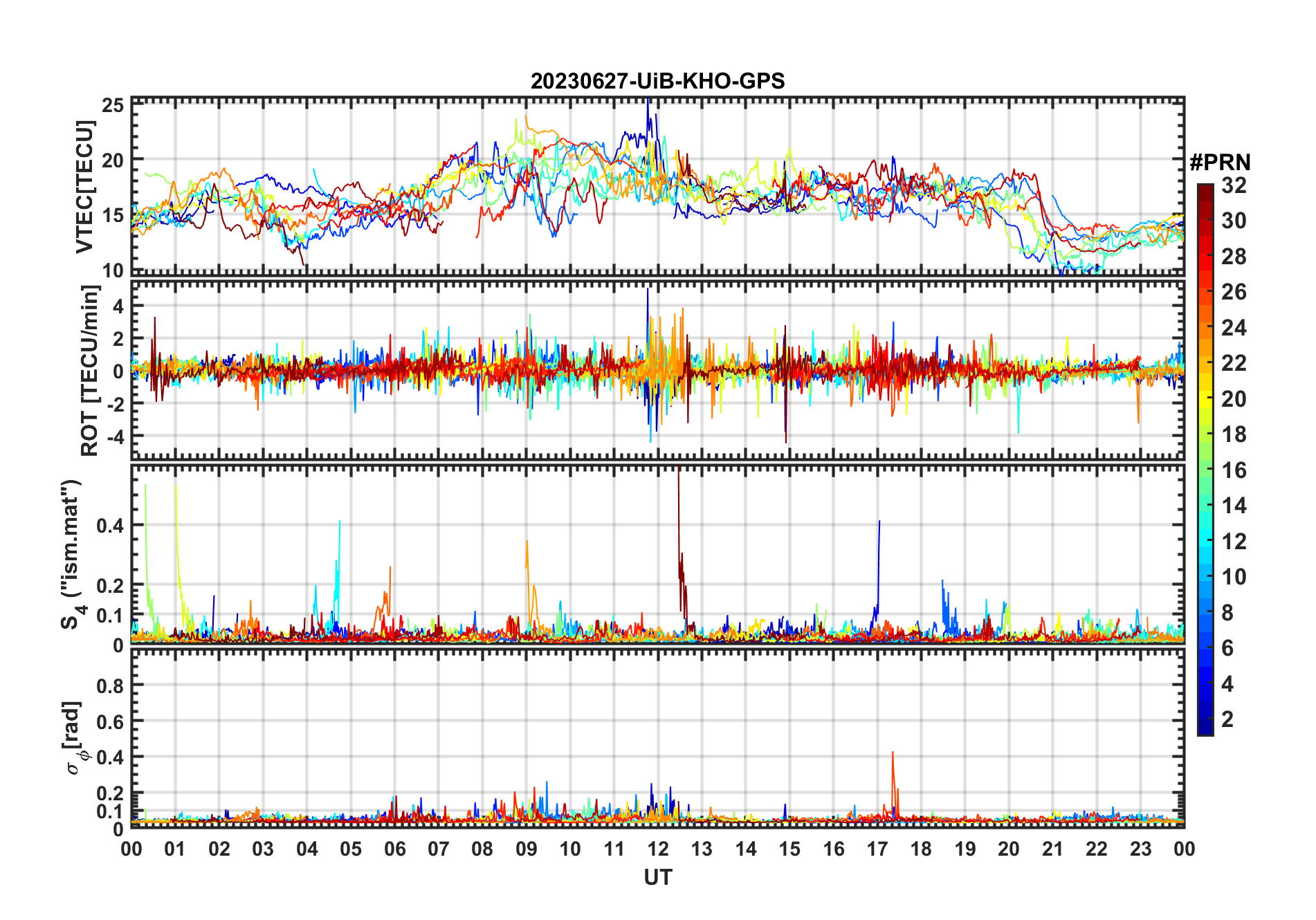Image resolution: width=1316 pixels, height=920 pixels.
Task: Select the 23 hour tick on the UT axis
Action: (1140, 849)
